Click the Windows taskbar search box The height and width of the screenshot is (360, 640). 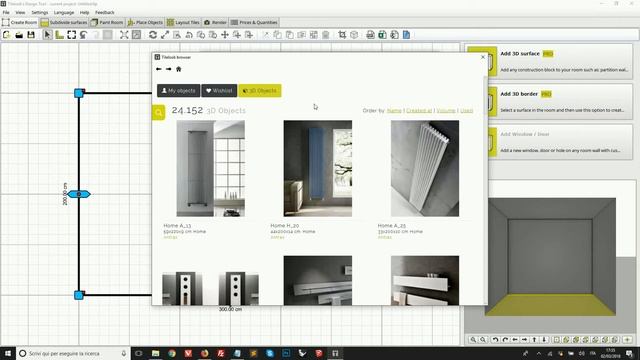click(x=73, y=353)
